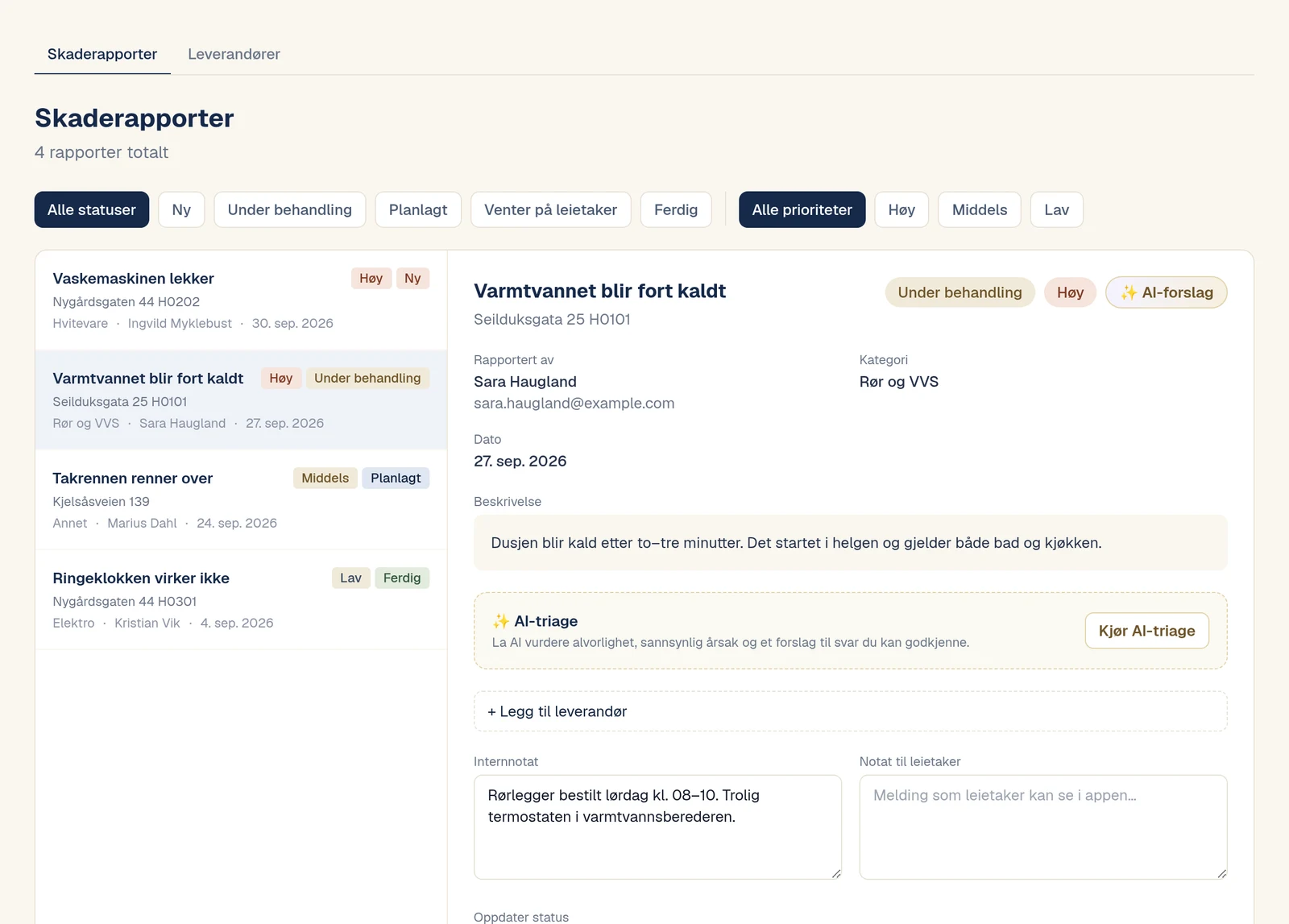Click the address Kjelsåsveien 139

102,501
